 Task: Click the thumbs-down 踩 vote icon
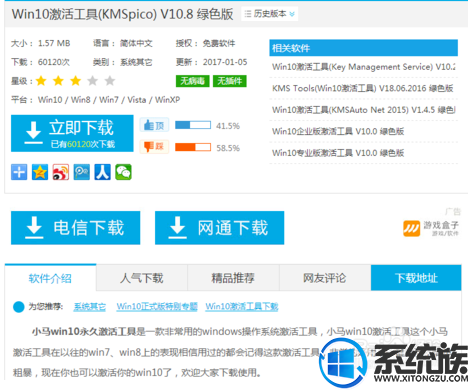click(x=154, y=147)
